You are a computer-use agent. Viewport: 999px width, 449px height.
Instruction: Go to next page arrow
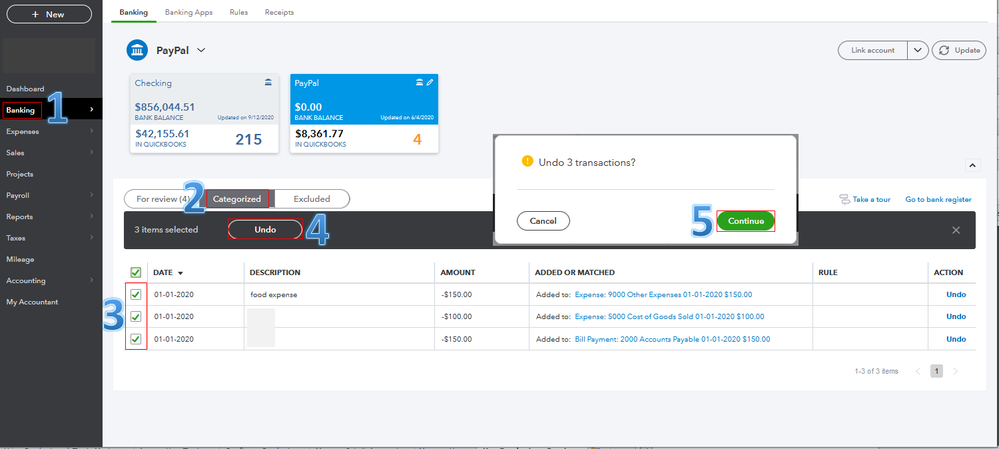pyautogui.click(x=955, y=371)
